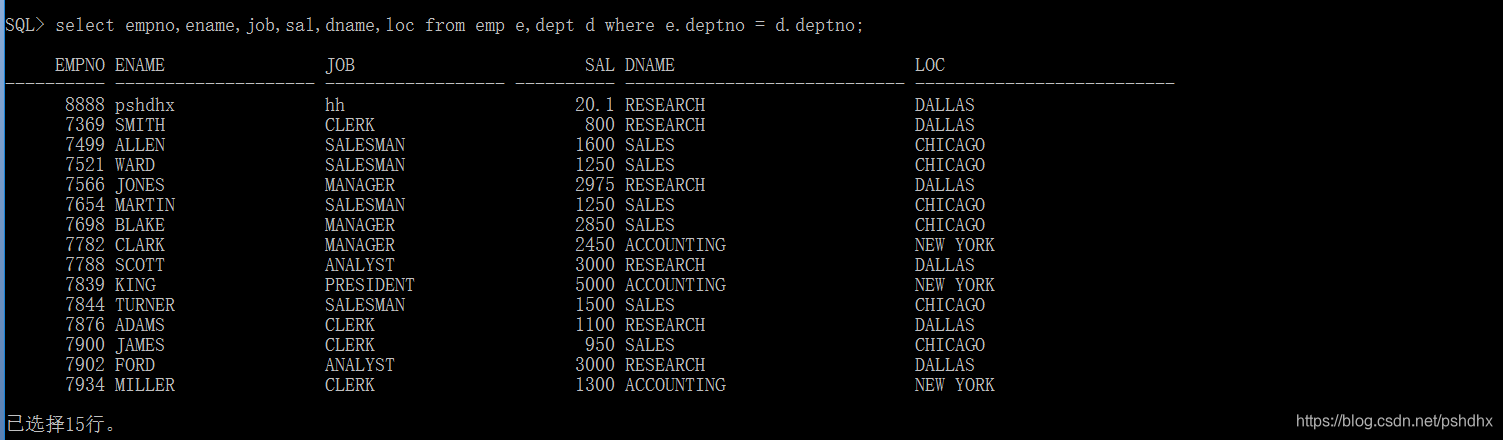The width and height of the screenshot is (1503, 440).
Task: Select the name pshdhx in ENAME column
Action: 145,105
